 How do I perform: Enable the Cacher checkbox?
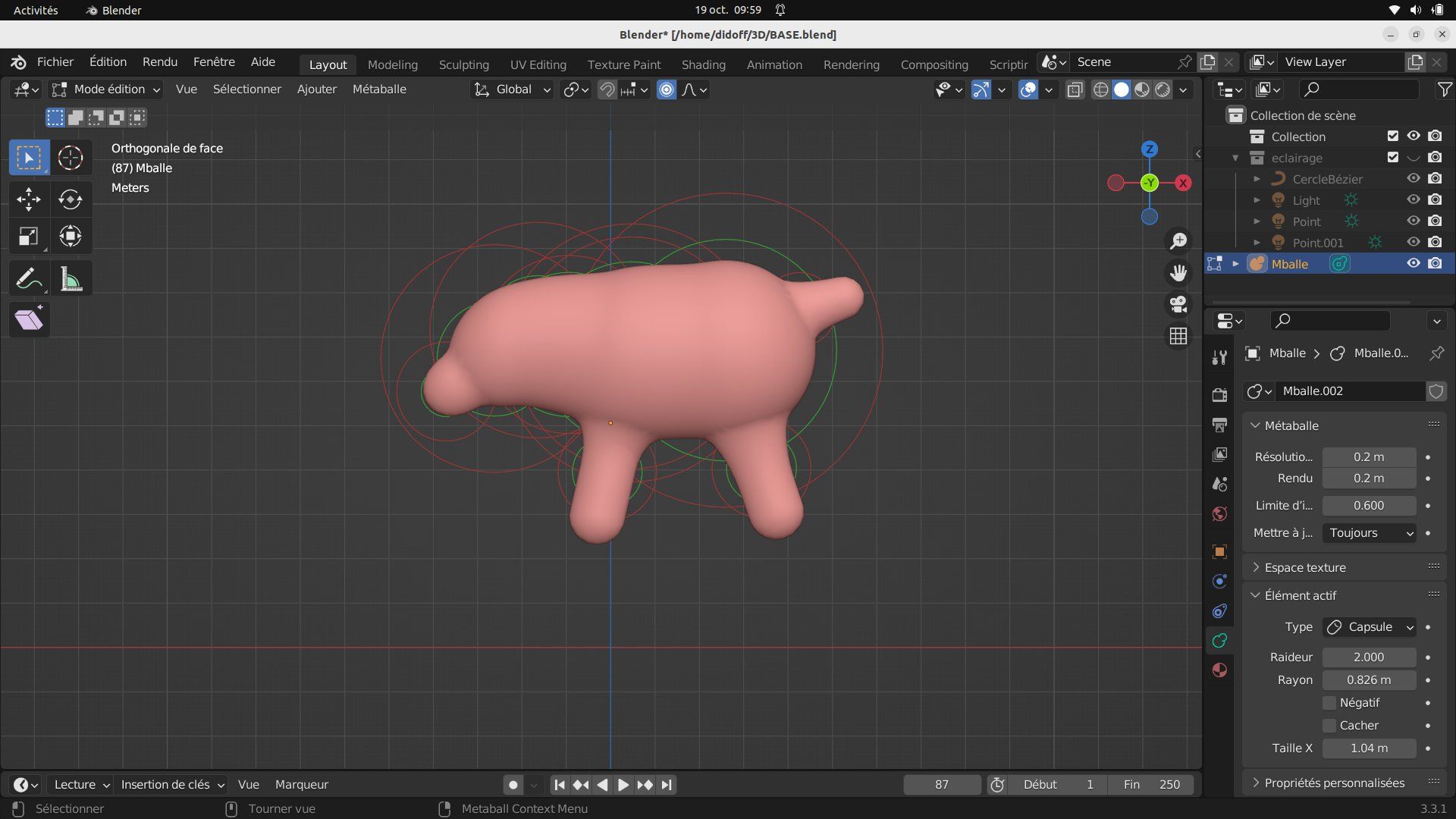[1329, 726]
